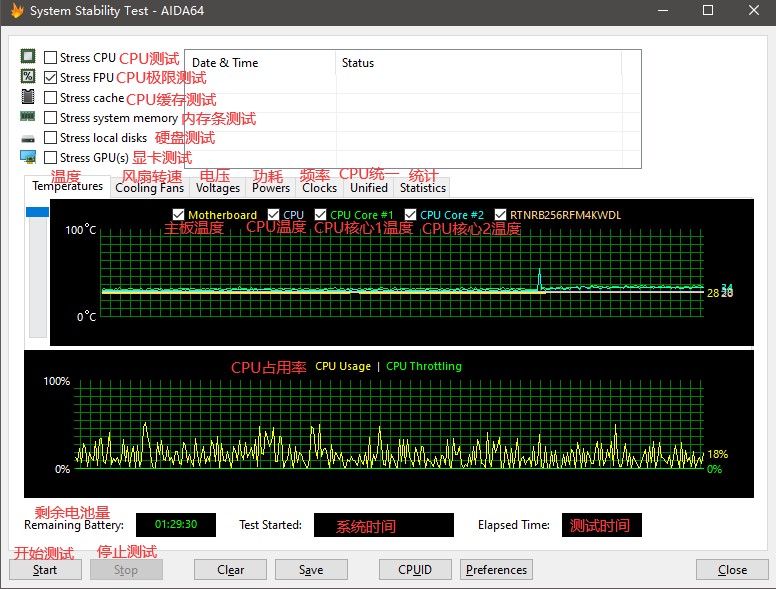Open the Cooling Fans tab
Viewport: 776px width, 589px height.
pyautogui.click(x=149, y=188)
